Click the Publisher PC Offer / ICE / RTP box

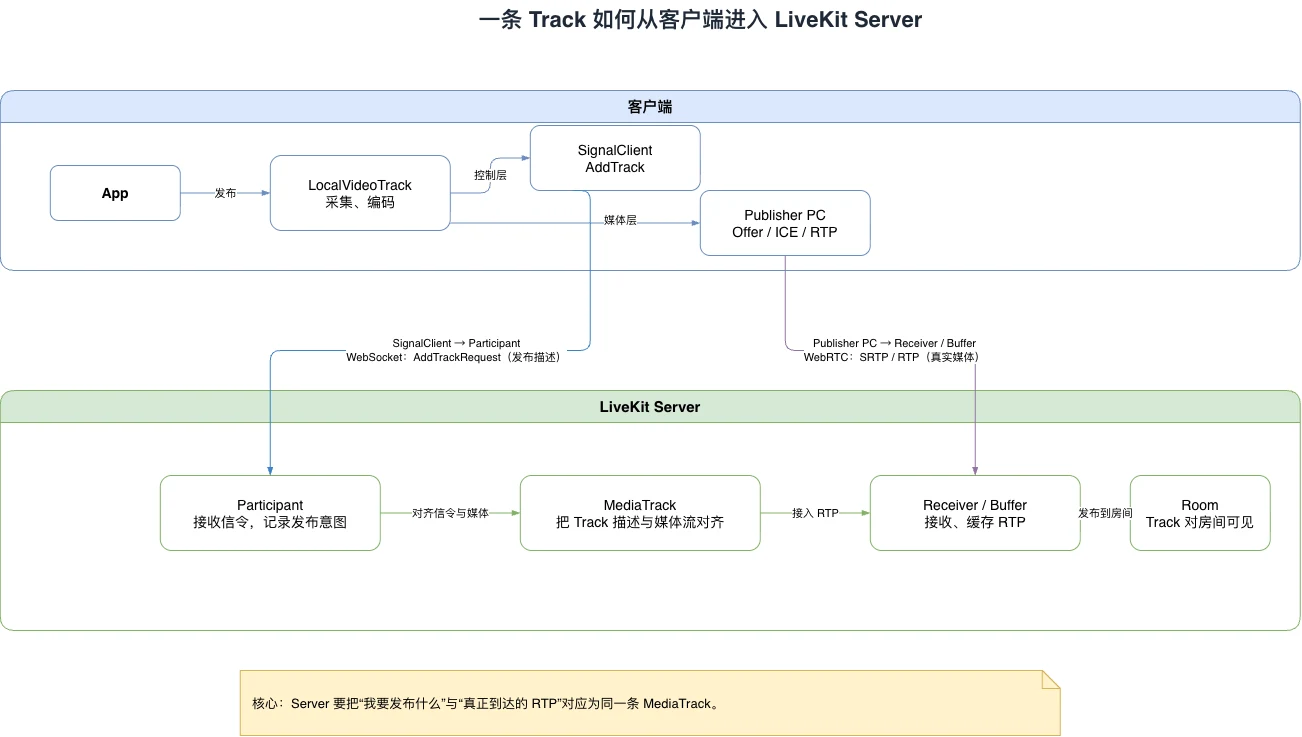pos(785,223)
